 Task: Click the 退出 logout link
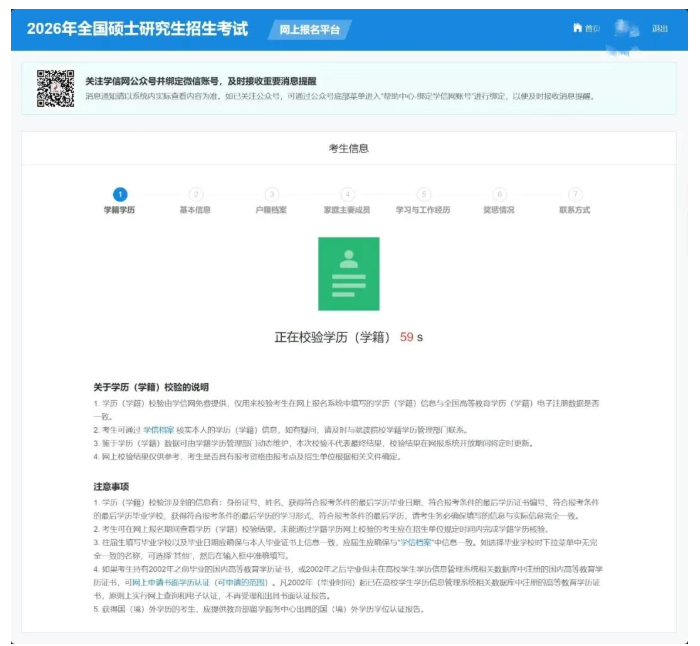tap(660, 28)
